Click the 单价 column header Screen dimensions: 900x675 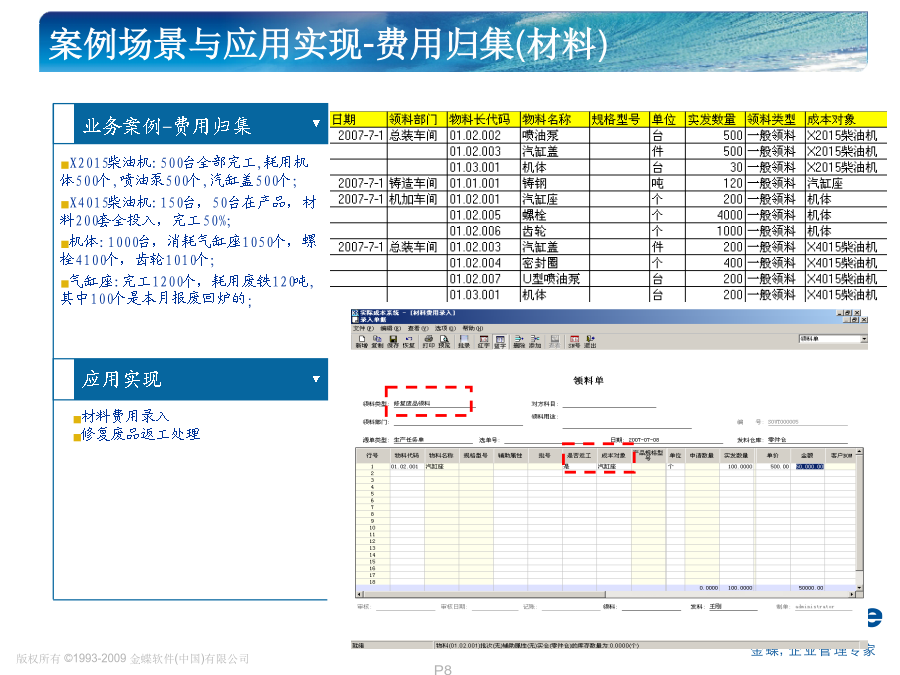(x=772, y=455)
